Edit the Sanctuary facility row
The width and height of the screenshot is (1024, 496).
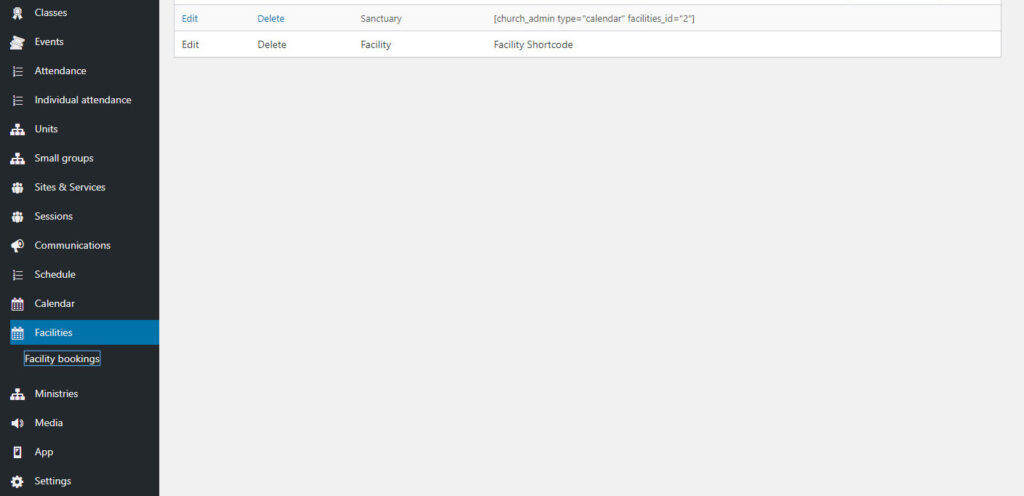coord(190,18)
